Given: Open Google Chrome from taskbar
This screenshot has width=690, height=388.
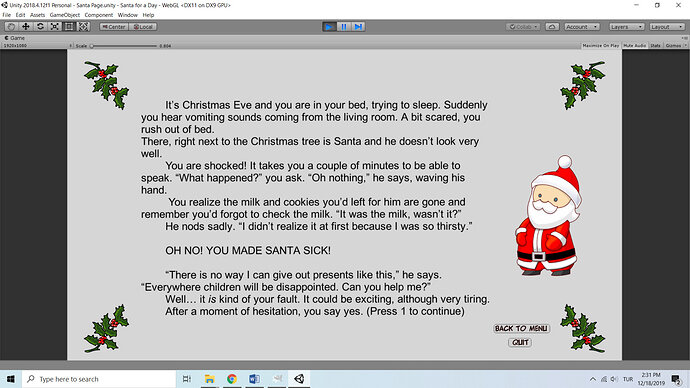Looking at the screenshot, I should (232, 379).
